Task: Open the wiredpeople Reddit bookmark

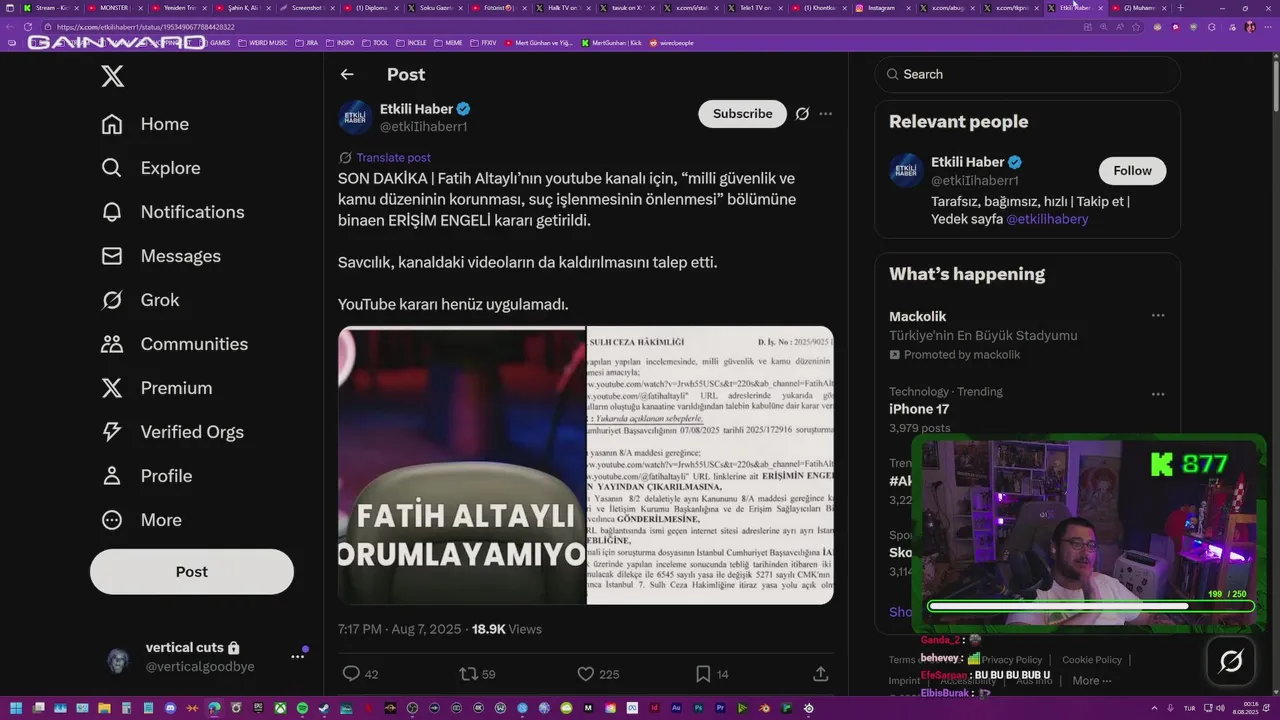Action: pyautogui.click(x=671, y=43)
